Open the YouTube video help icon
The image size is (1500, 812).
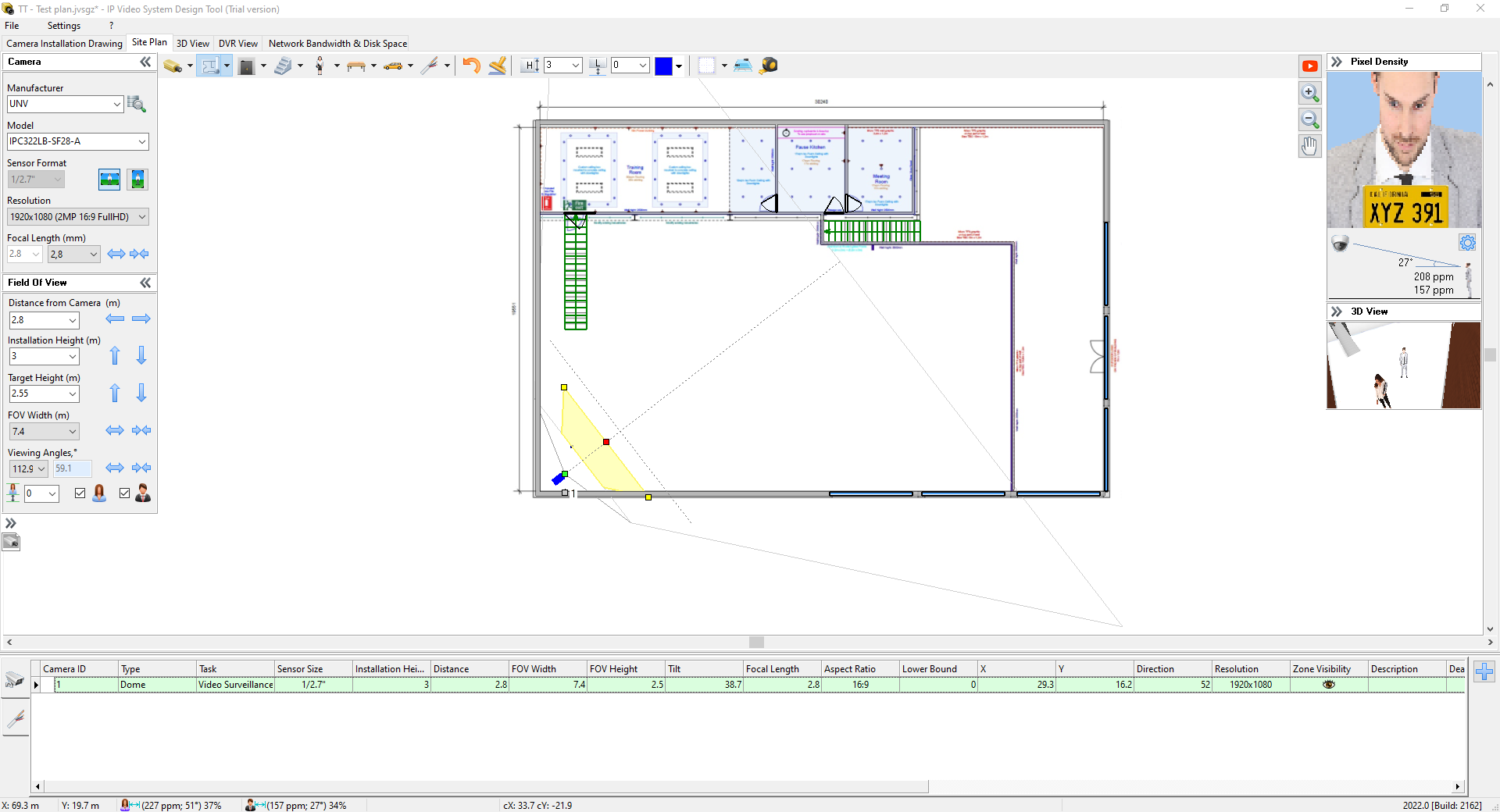point(1310,66)
